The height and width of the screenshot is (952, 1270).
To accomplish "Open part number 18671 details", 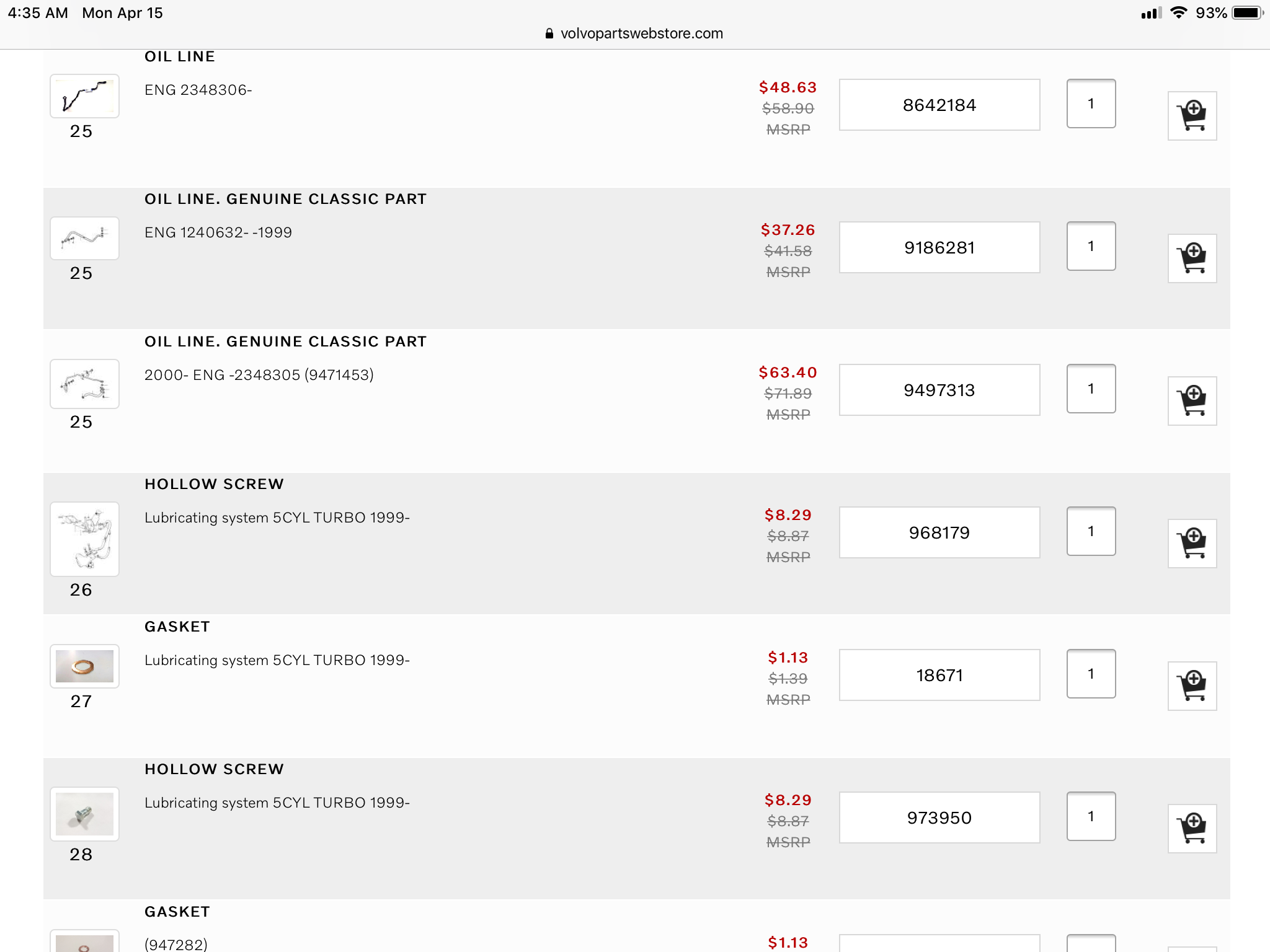I will 939,676.
